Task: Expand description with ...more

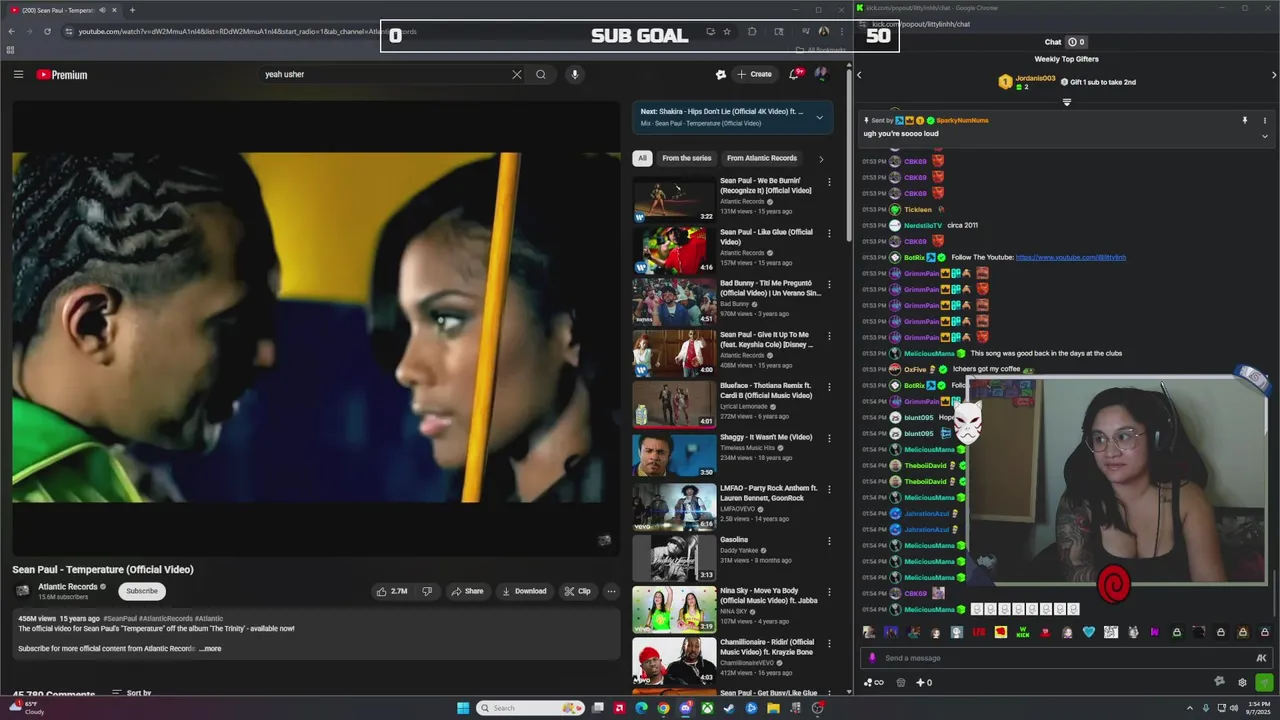Action: (x=210, y=649)
